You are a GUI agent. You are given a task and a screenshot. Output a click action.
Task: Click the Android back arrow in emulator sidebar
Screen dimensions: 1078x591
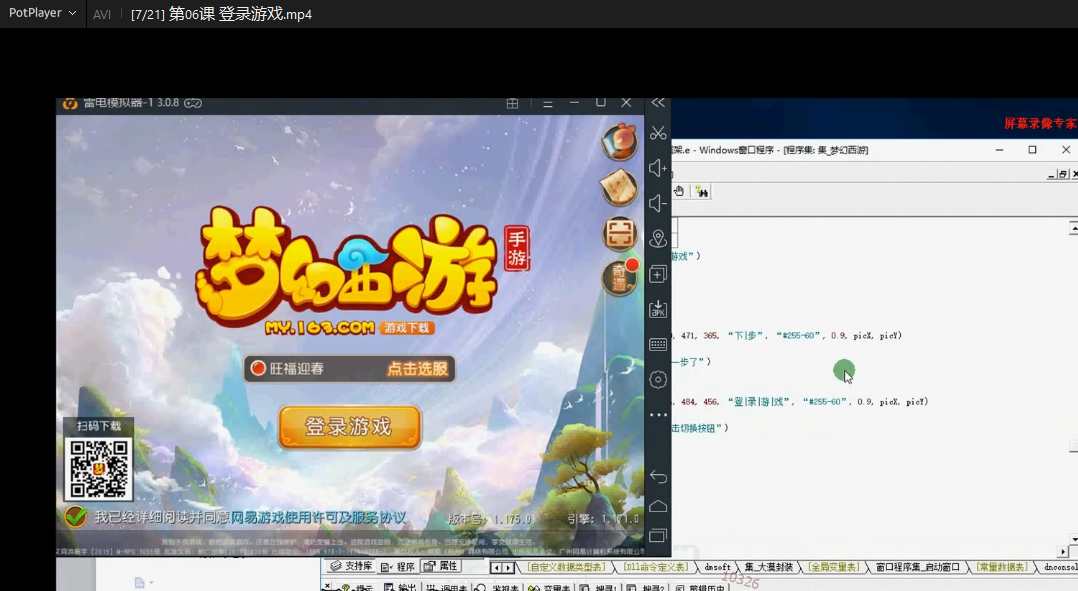pyautogui.click(x=658, y=476)
